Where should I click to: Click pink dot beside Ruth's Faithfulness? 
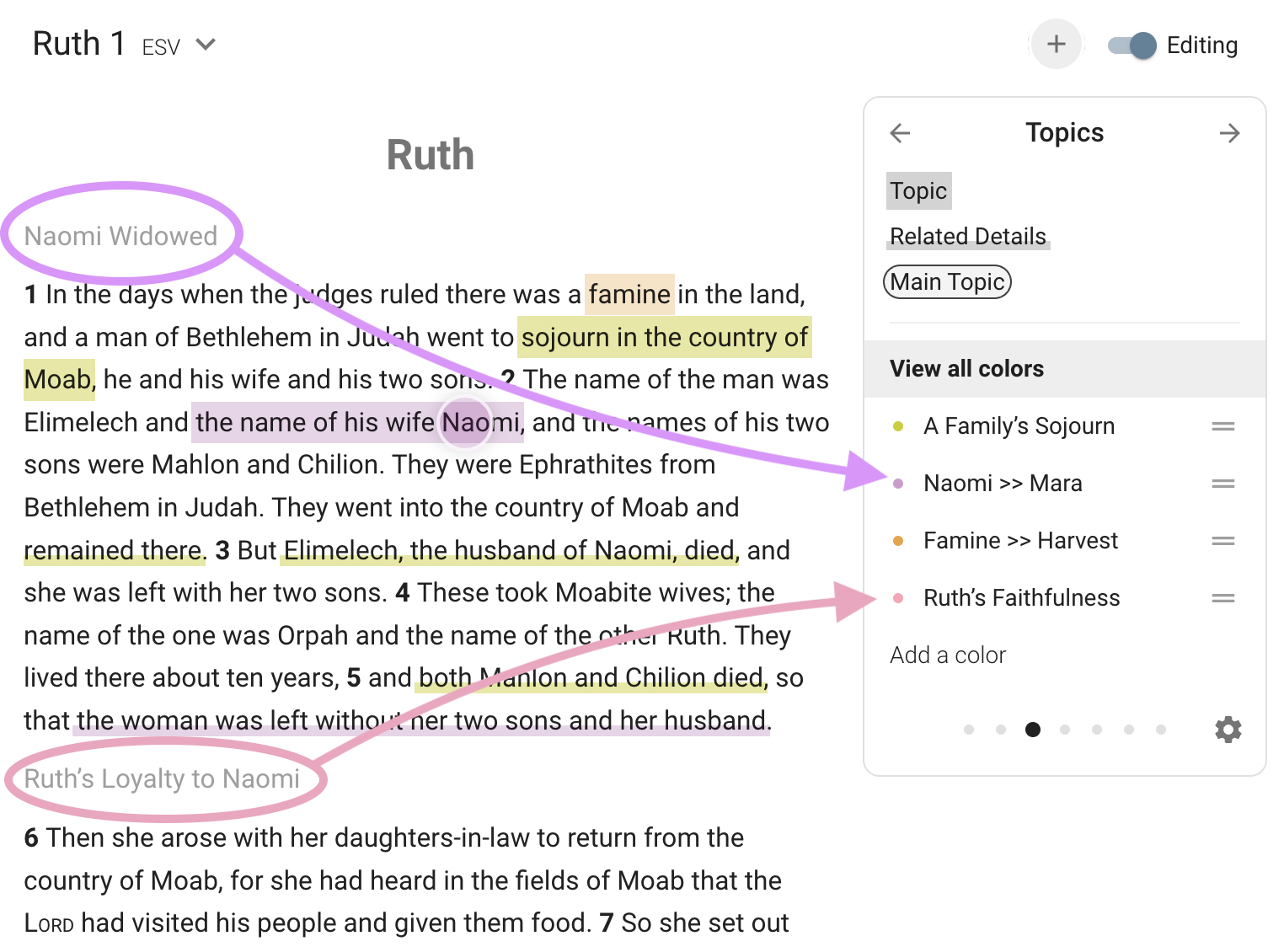(898, 598)
